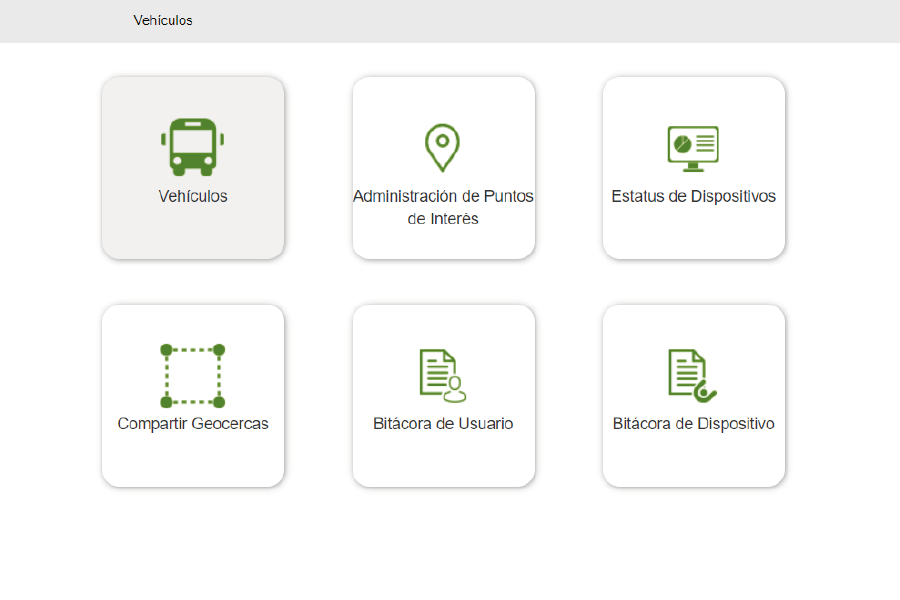Click the document Bitácora de Dispositivo icon
The image size is (900, 600).
click(x=693, y=376)
